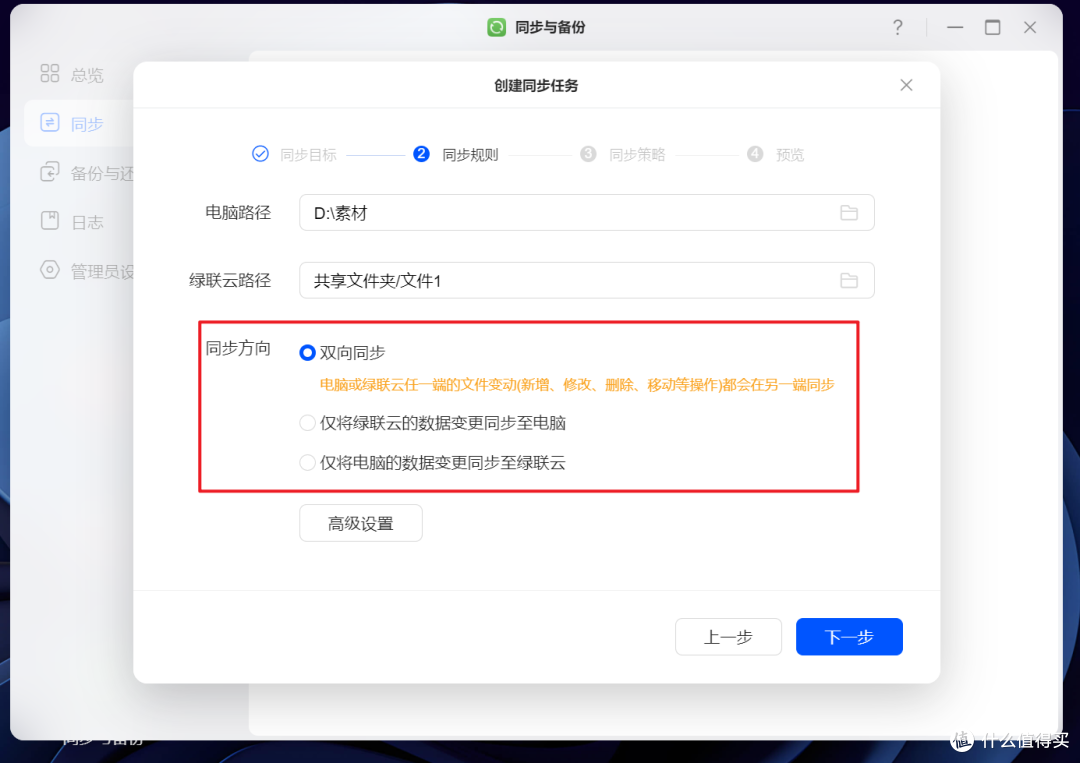The image size is (1080, 763).
Task: Select the 同步 sync sidebar item
Action: tap(79, 123)
